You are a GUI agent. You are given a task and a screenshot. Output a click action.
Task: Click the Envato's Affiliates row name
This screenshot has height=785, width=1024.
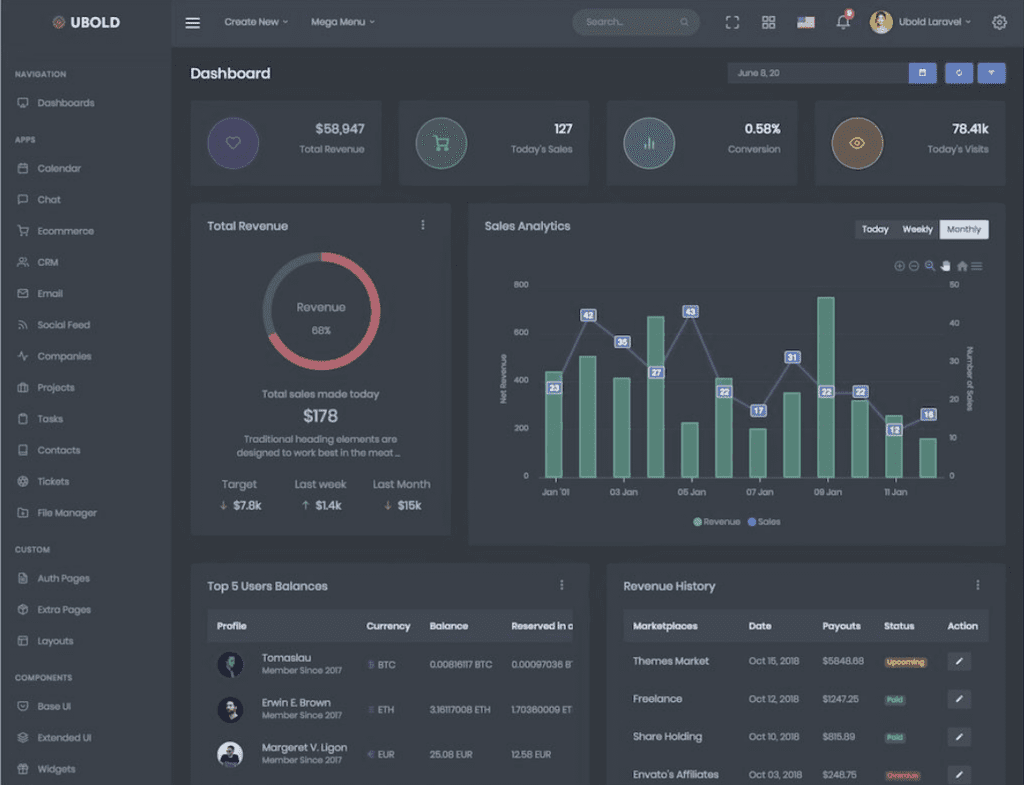[x=675, y=775]
